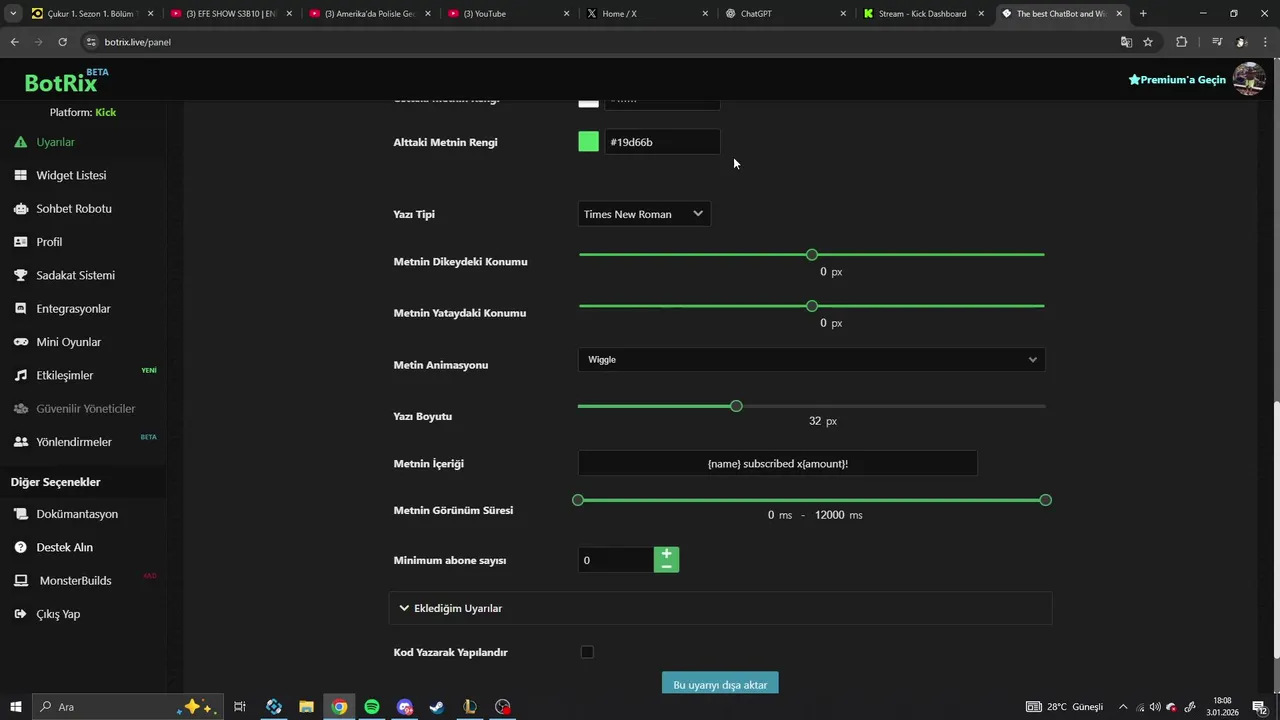
Task: Click Bu uyarıyı dışa aktar button
Action: pyautogui.click(x=720, y=684)
